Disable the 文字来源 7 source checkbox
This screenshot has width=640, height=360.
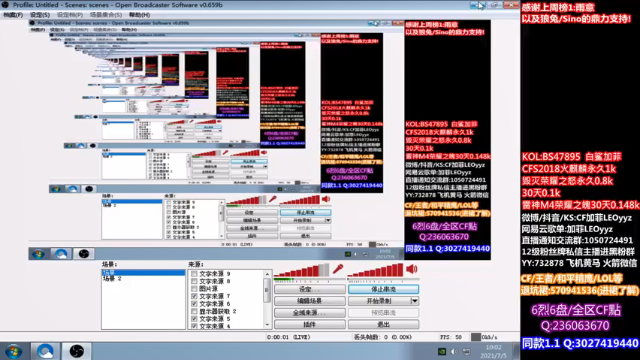pos(194,296)
